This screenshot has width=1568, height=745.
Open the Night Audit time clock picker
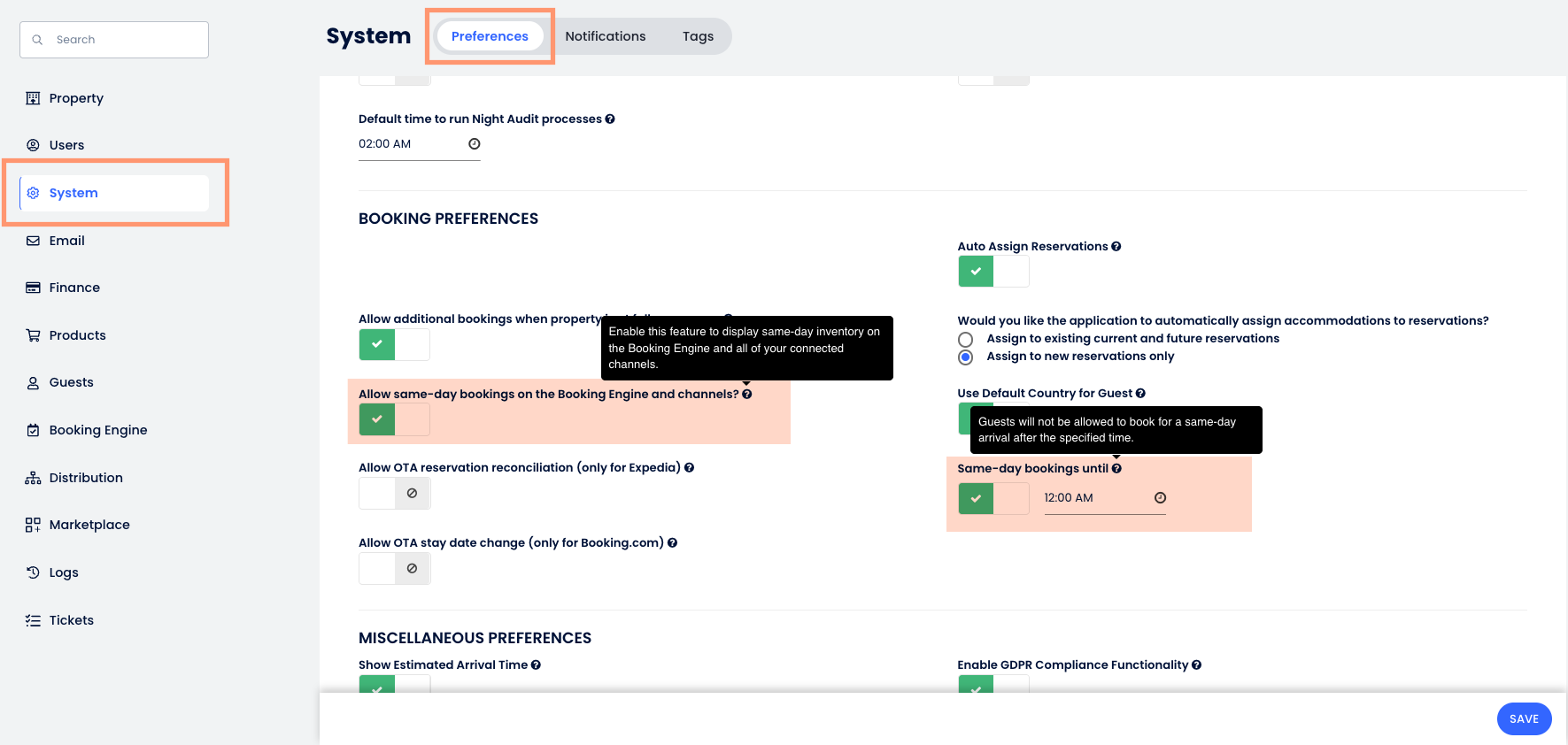pyautogui.click(x=474, y=144)
